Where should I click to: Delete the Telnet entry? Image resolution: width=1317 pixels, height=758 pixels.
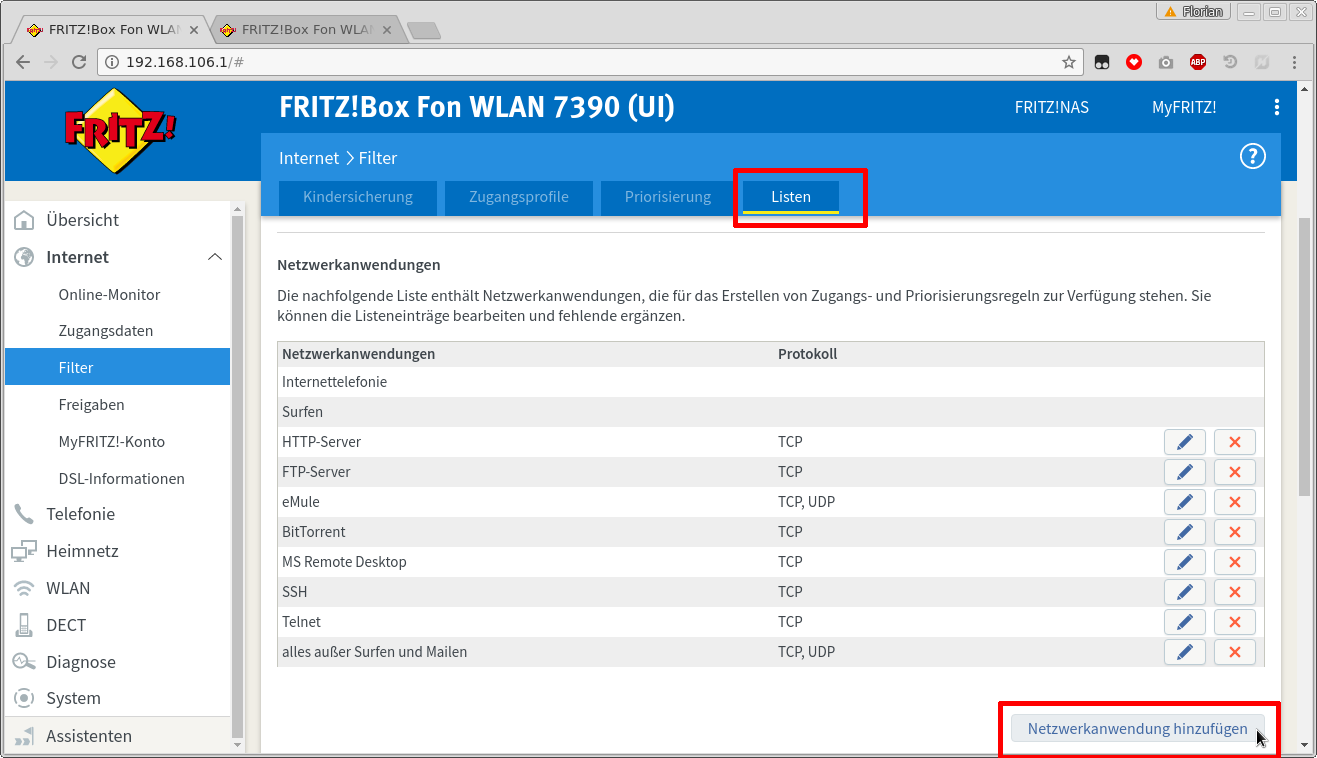[1234, 622]
